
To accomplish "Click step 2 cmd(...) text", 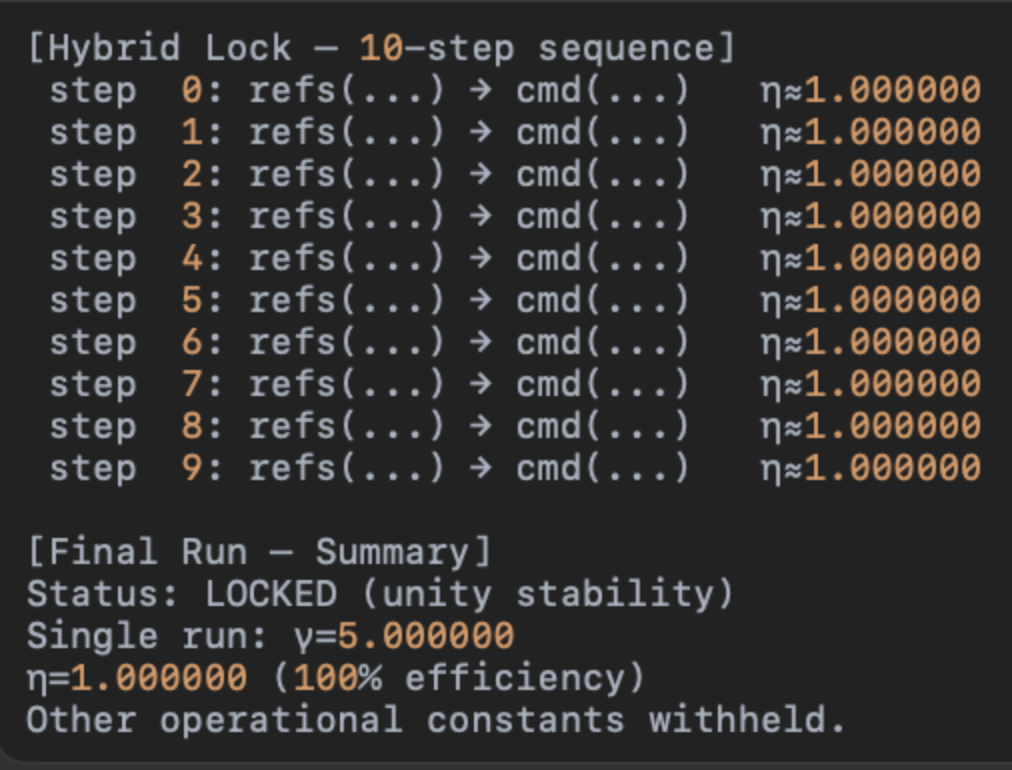I will 602,174.
